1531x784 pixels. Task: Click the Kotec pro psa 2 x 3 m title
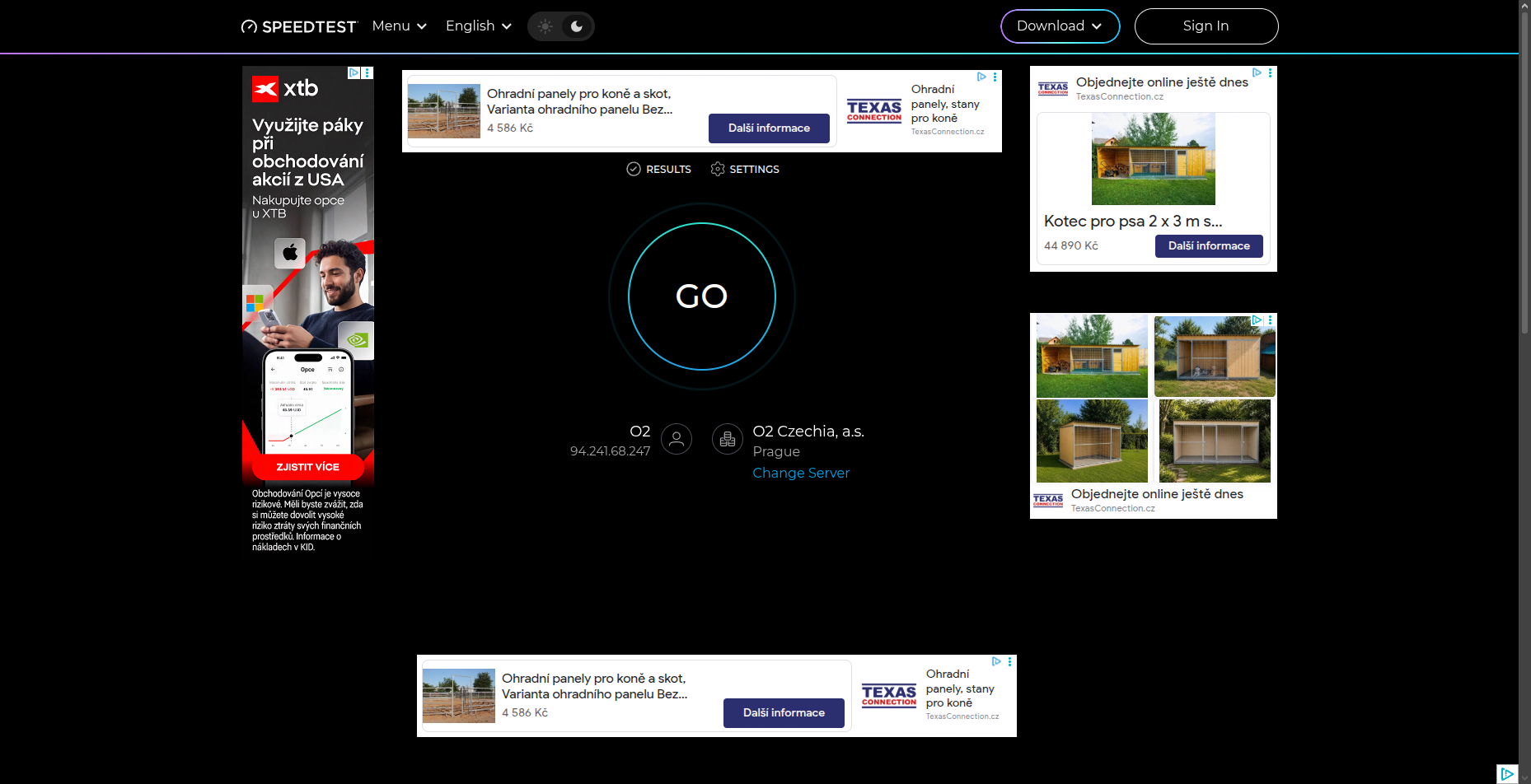(1133, 221)
